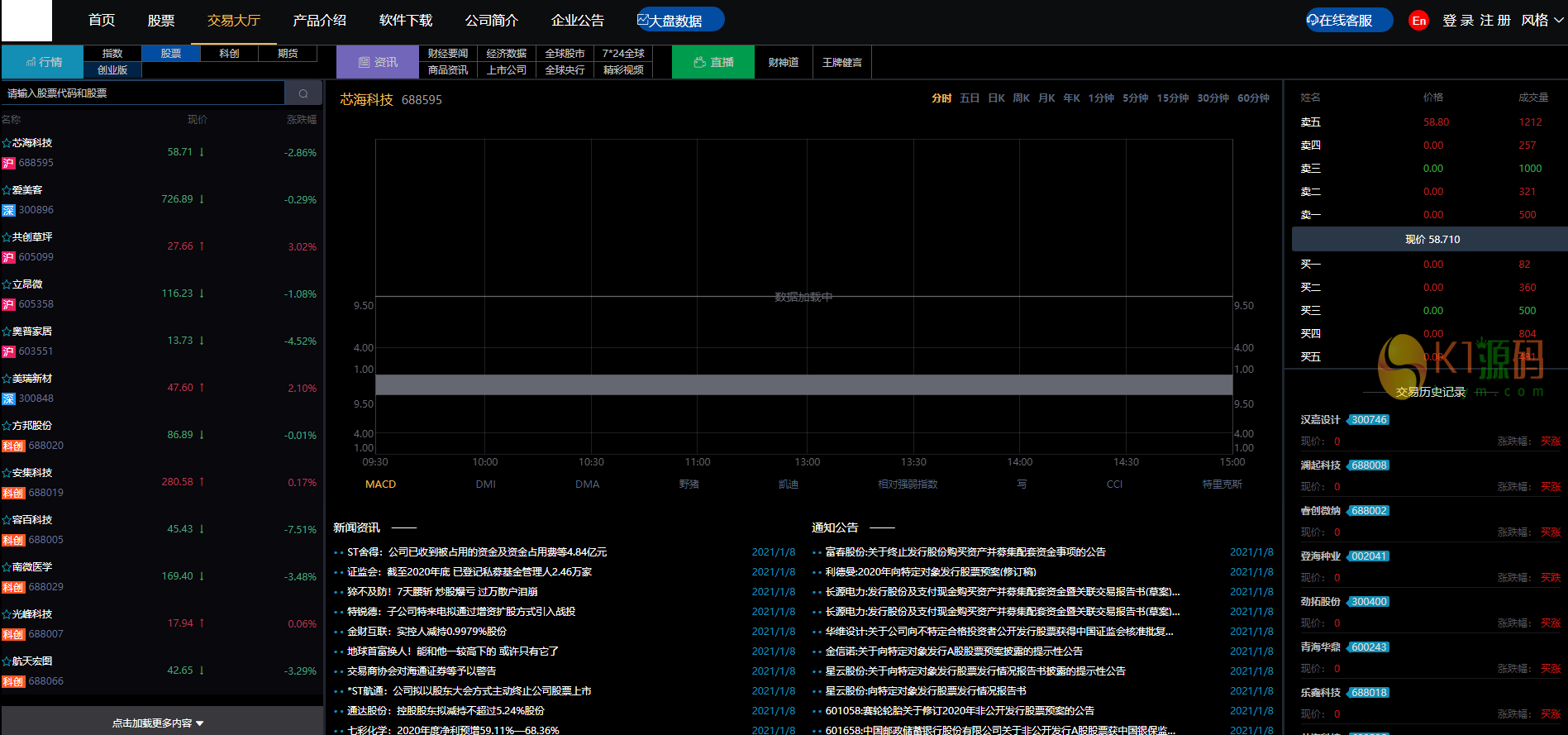Click the 行情 chart icon block
This screenshot has width=1568, height=735.
tap(43, 62)
